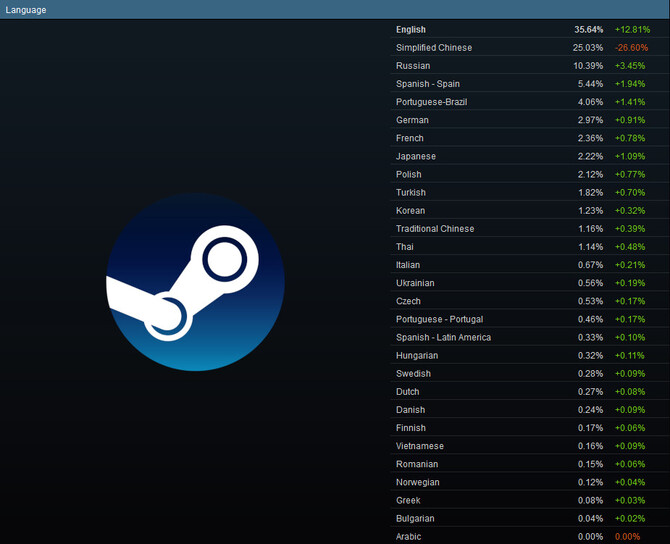Click the +1.41% Portuguese-Brazil change
670x544 pixels.
(630, 102)
